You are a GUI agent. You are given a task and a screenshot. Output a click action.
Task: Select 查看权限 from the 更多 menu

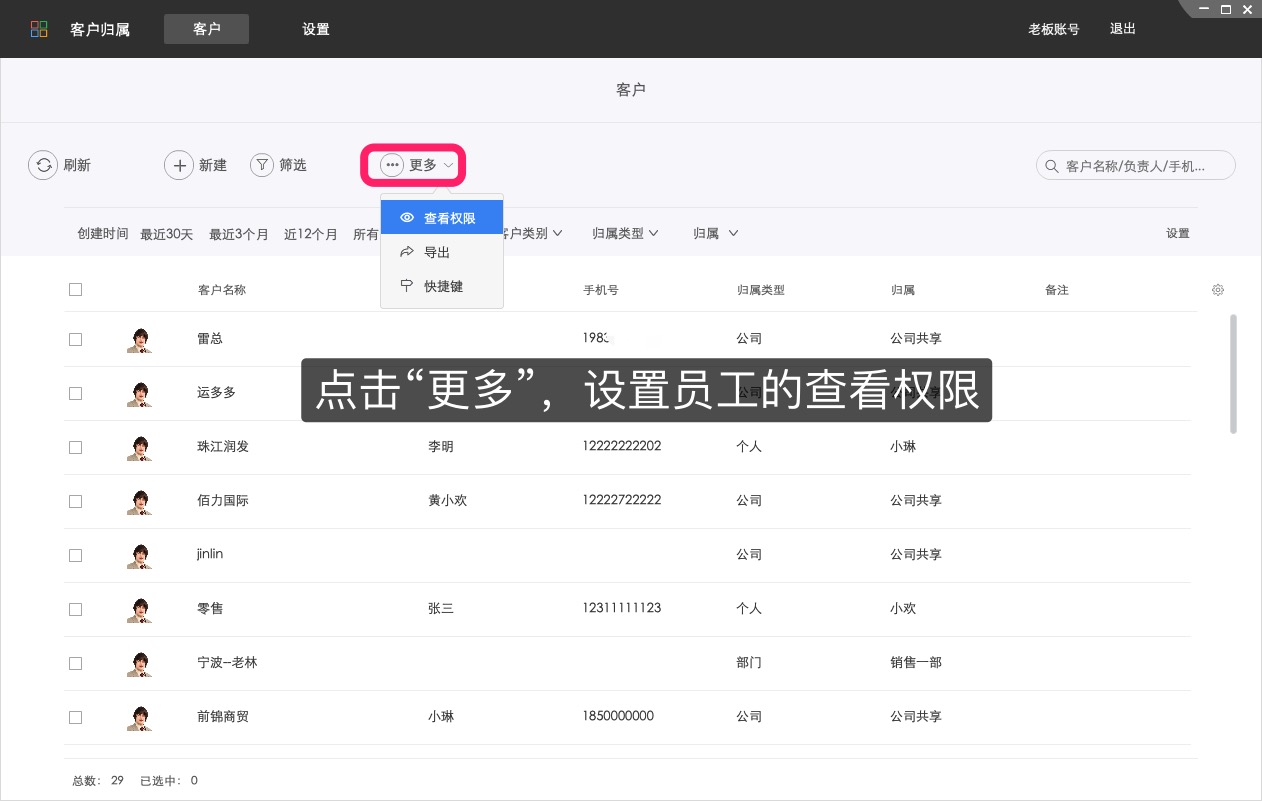point(450,217)
